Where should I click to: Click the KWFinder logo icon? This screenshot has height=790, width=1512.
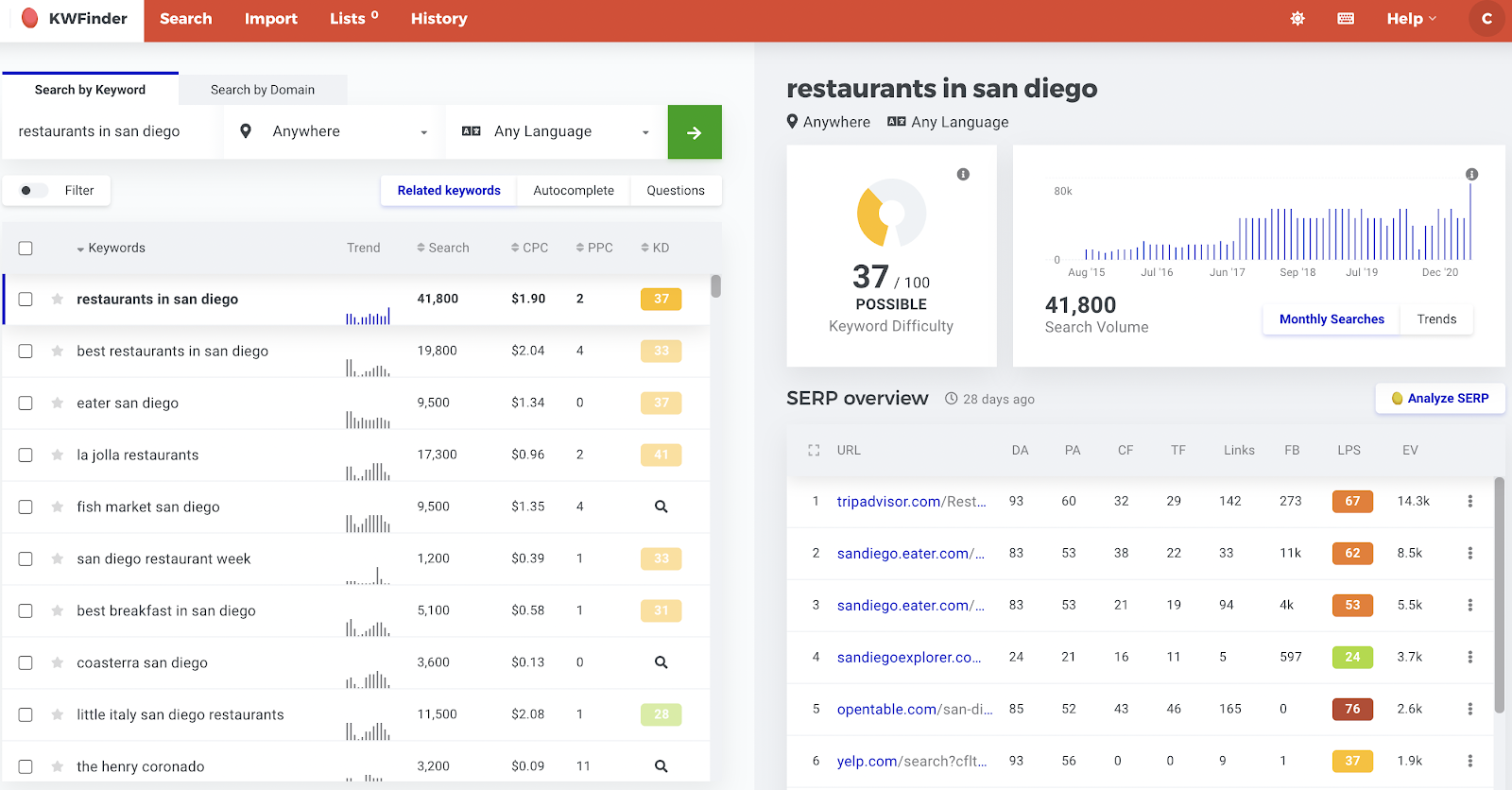30,18
